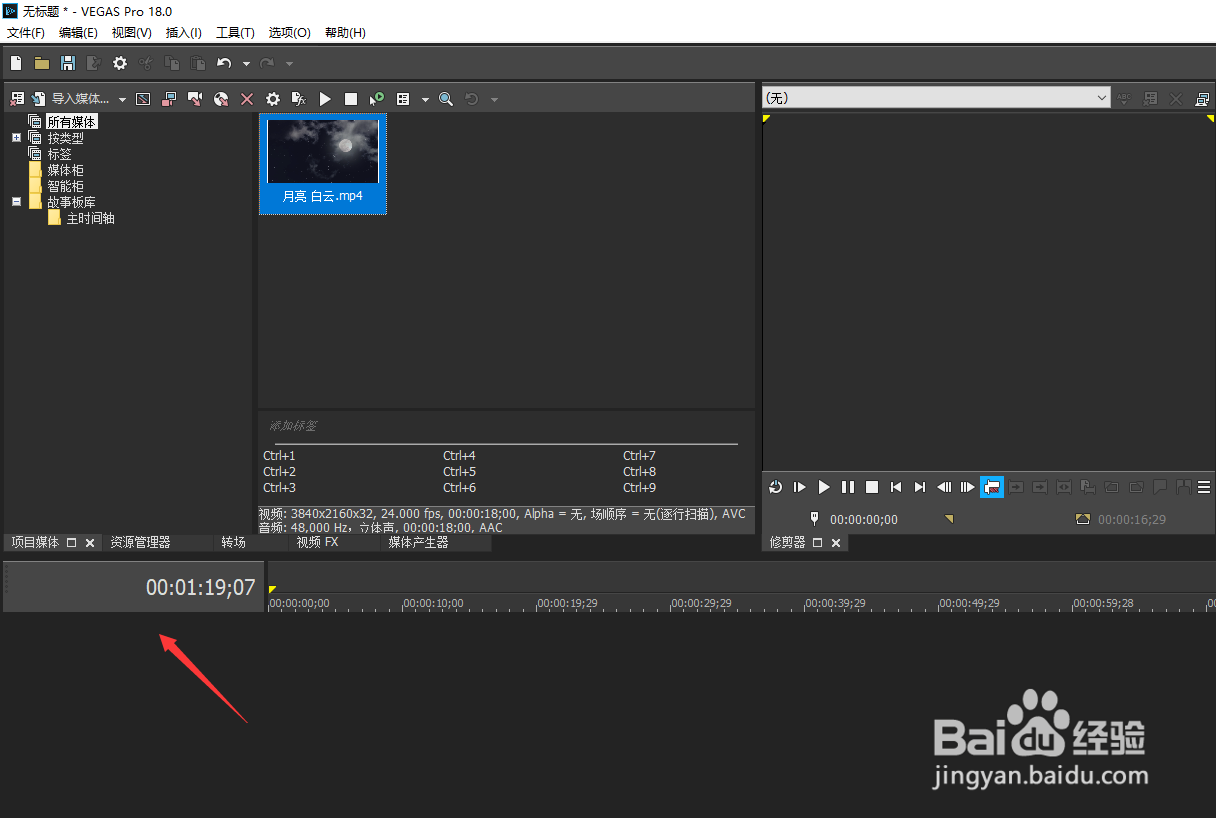Select the 主时间轴 storyboard item
Image resolution: width=1216 pixels, height=818 pixels.
(90, 218)
